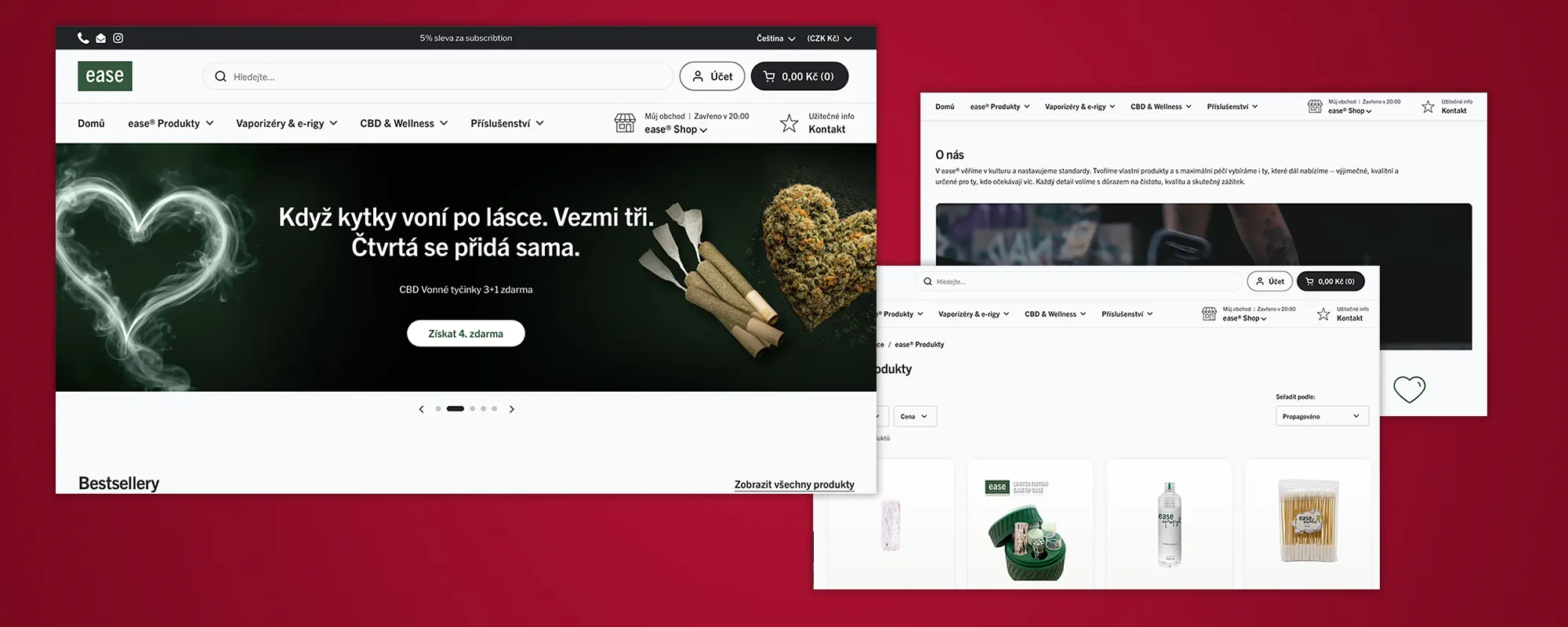Viewport: 1568px width, 627px height.
Task: Expand CBD & Wellness menu in main window
Action: point(405,124)
